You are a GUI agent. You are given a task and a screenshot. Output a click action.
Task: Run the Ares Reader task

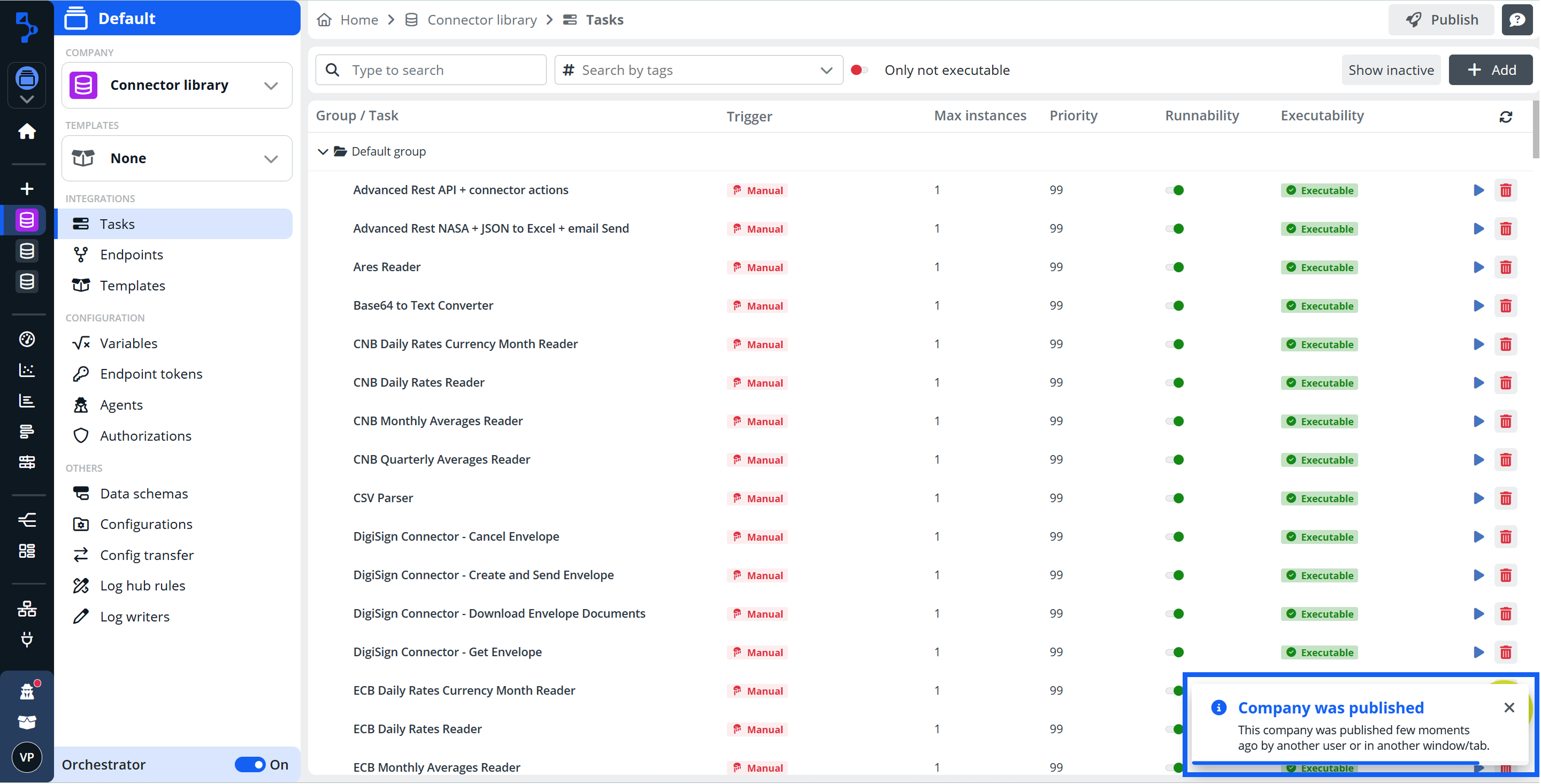pyautogui.click(x=1477, y=267)
